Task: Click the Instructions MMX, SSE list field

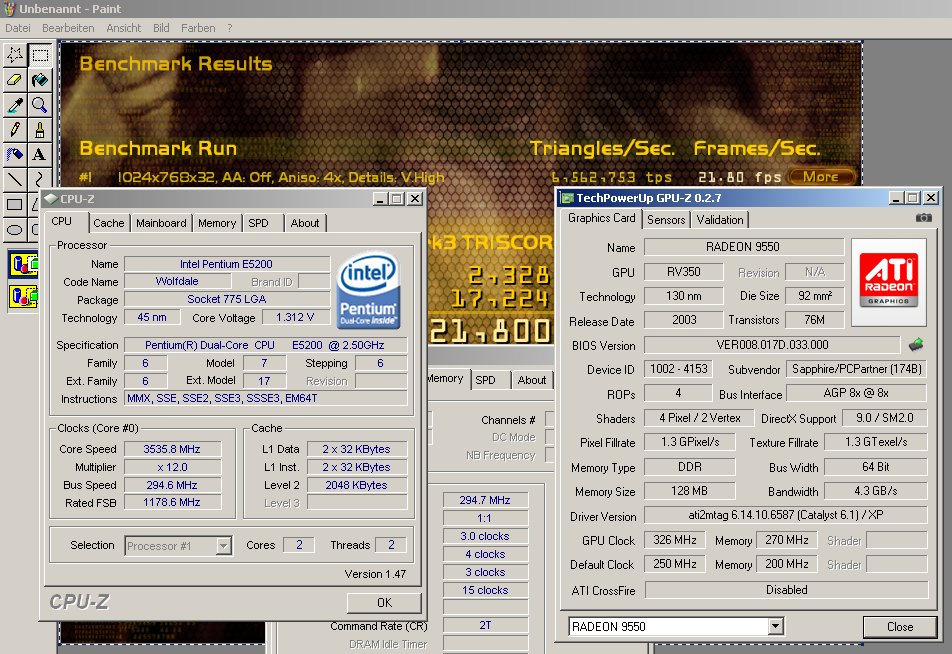Action: pyautogui.click(x=266, y=398)
